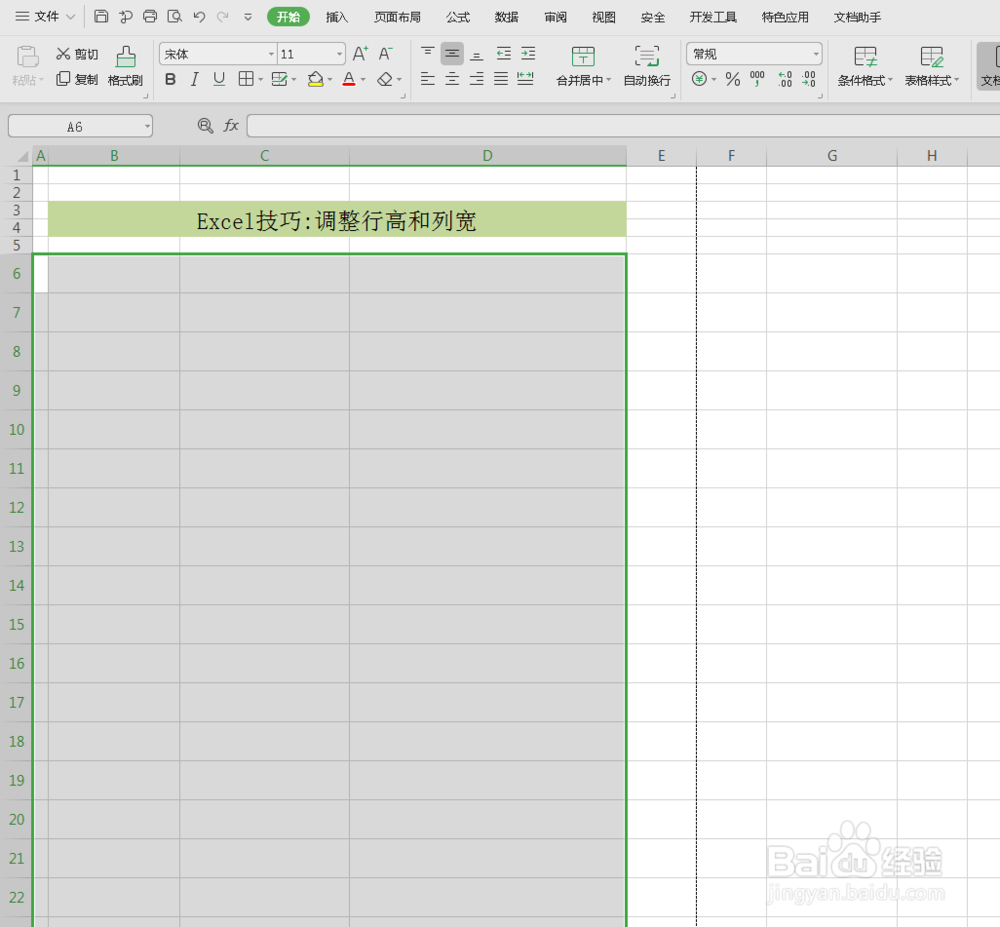Screen dimensions: 1000x927
Task: Toggle italic formatting
Action: (195, 79)
